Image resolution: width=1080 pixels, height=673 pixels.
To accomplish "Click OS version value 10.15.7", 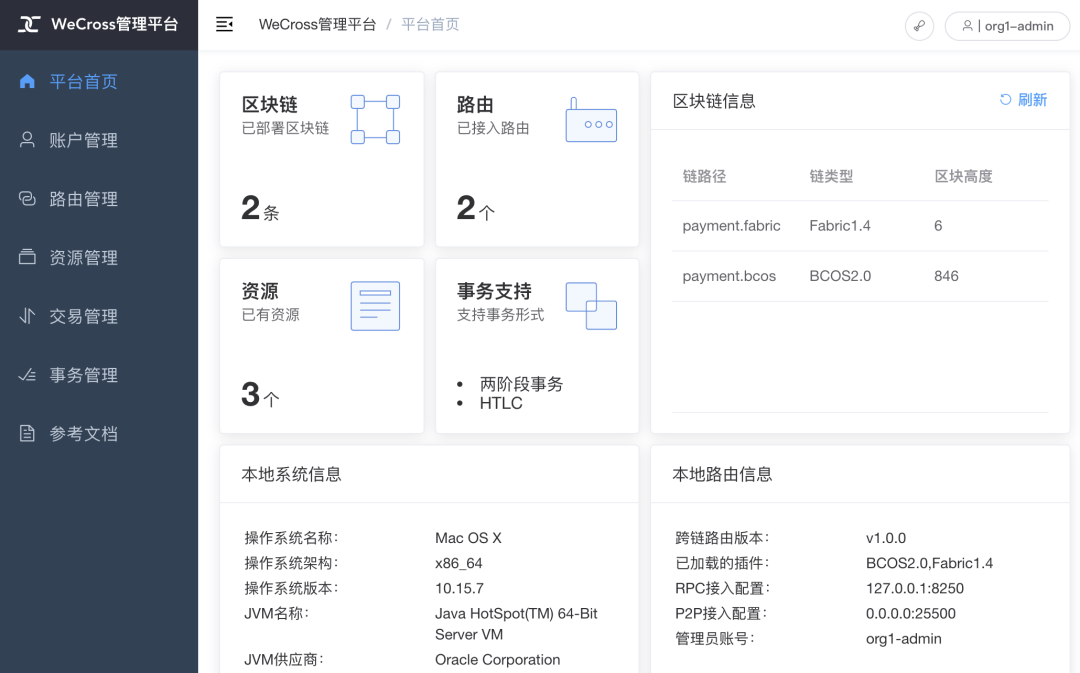I will pyautogui.click(x=459, y=588).
